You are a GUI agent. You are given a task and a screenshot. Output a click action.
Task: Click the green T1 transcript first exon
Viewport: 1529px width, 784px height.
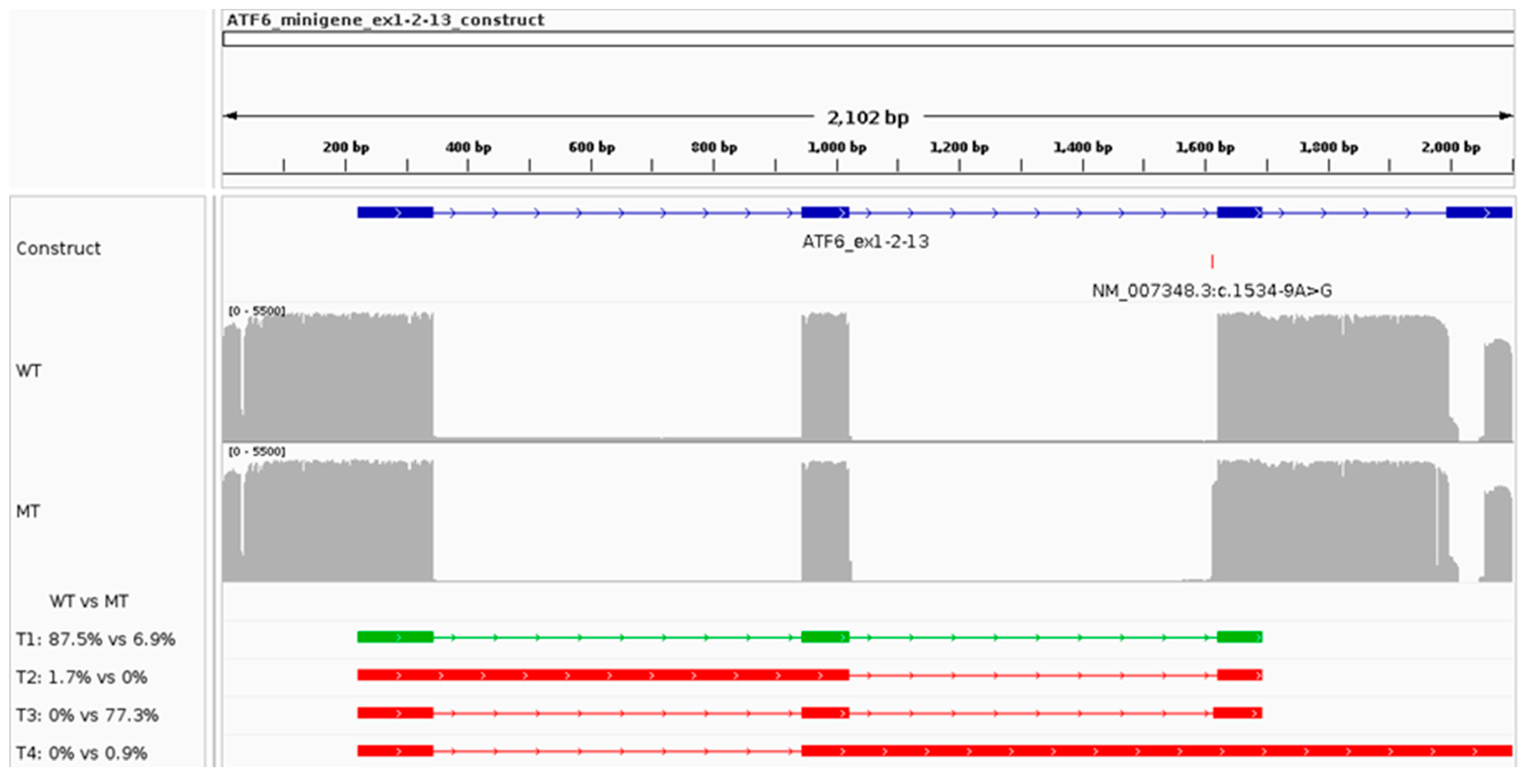coord(395,637)
